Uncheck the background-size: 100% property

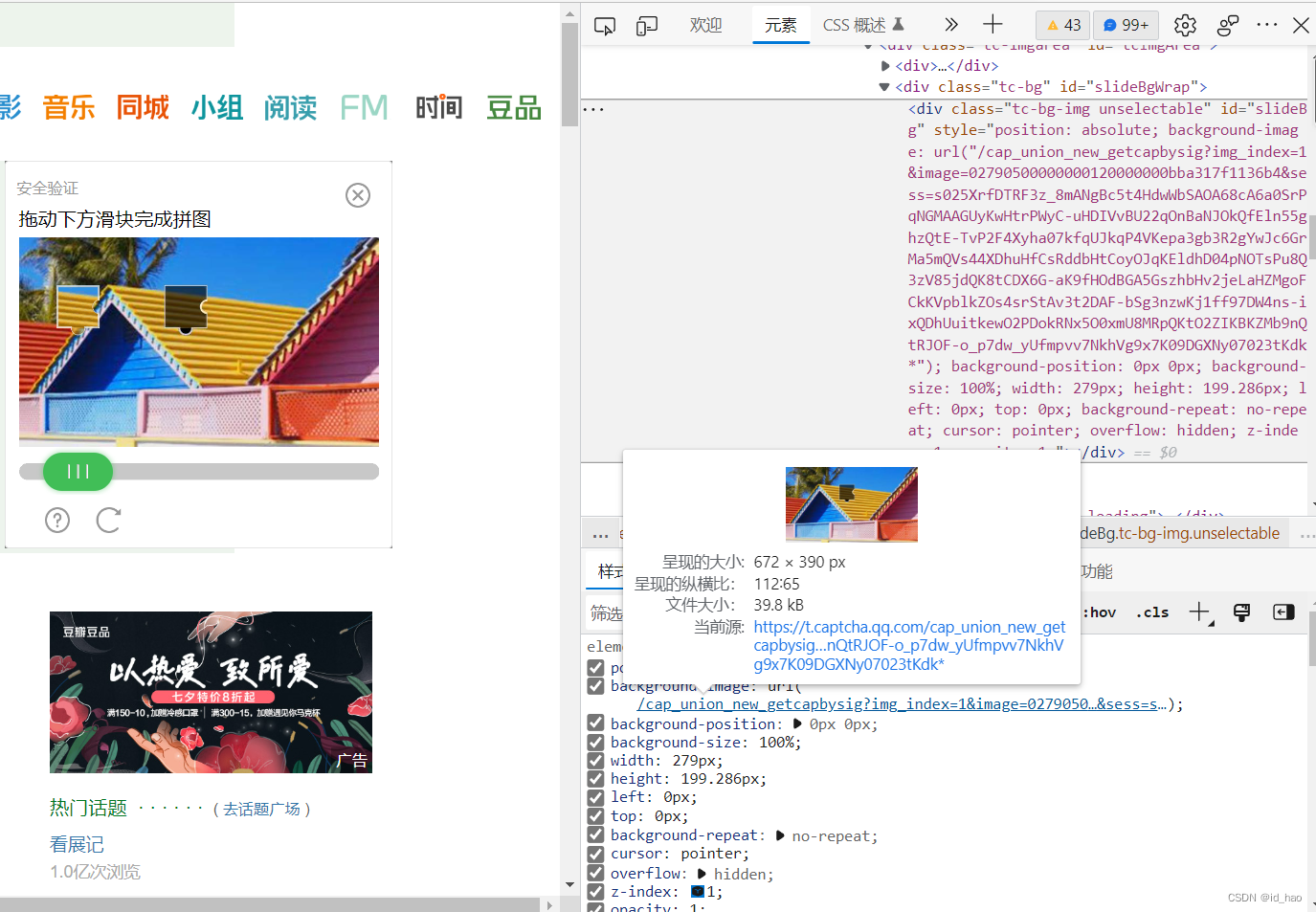click(596, 742)
